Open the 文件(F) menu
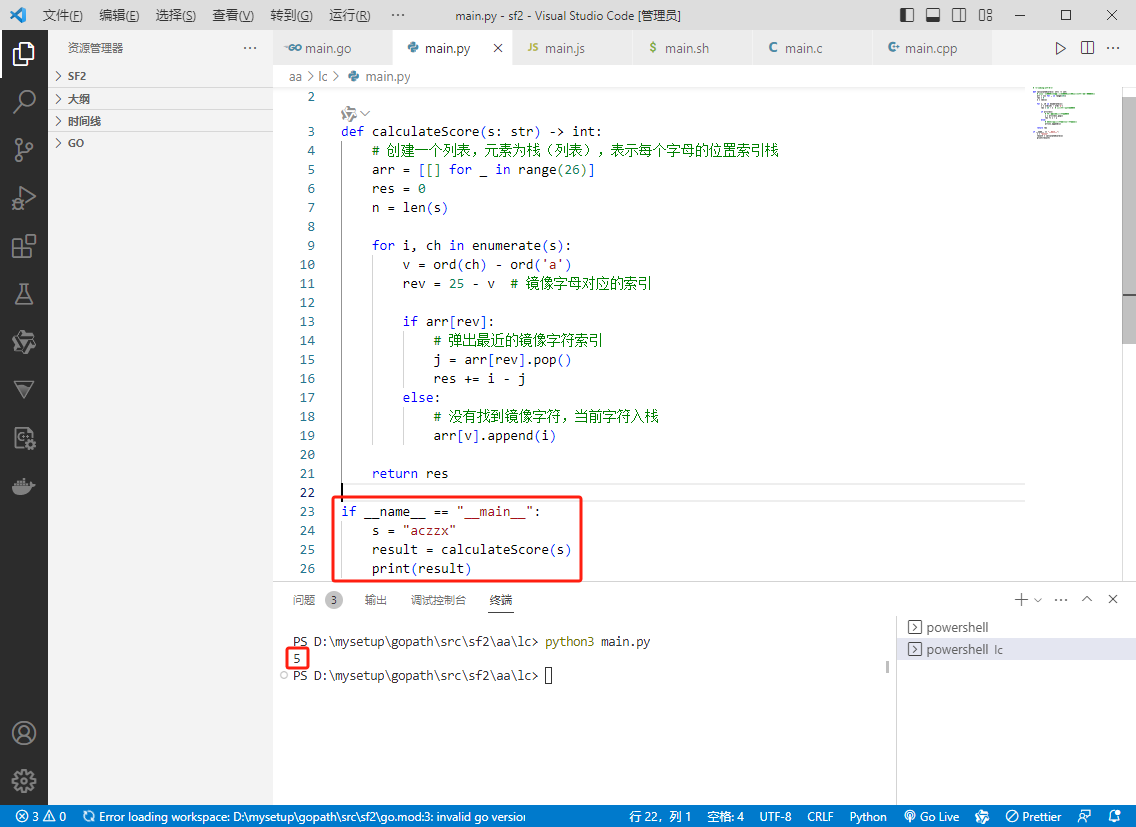 click(x=62, y=15)
